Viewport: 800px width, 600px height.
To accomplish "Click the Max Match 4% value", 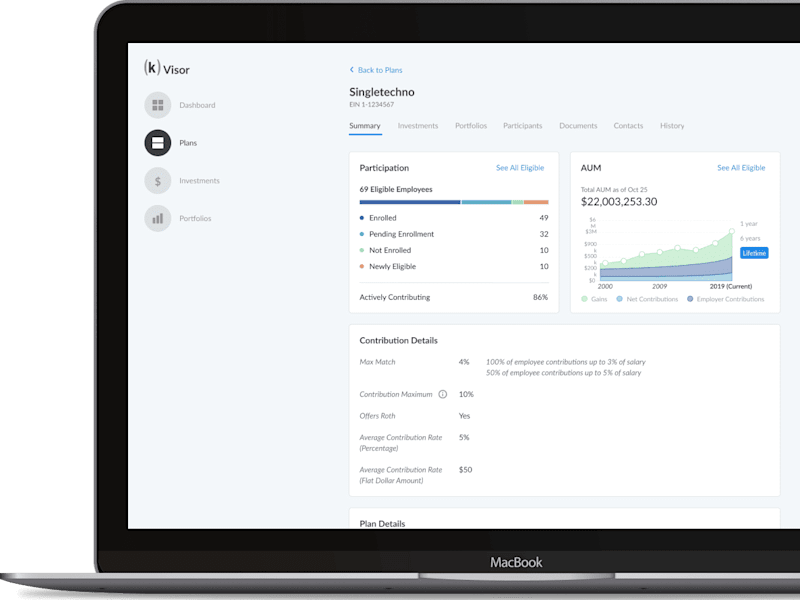I will [464, 362].
